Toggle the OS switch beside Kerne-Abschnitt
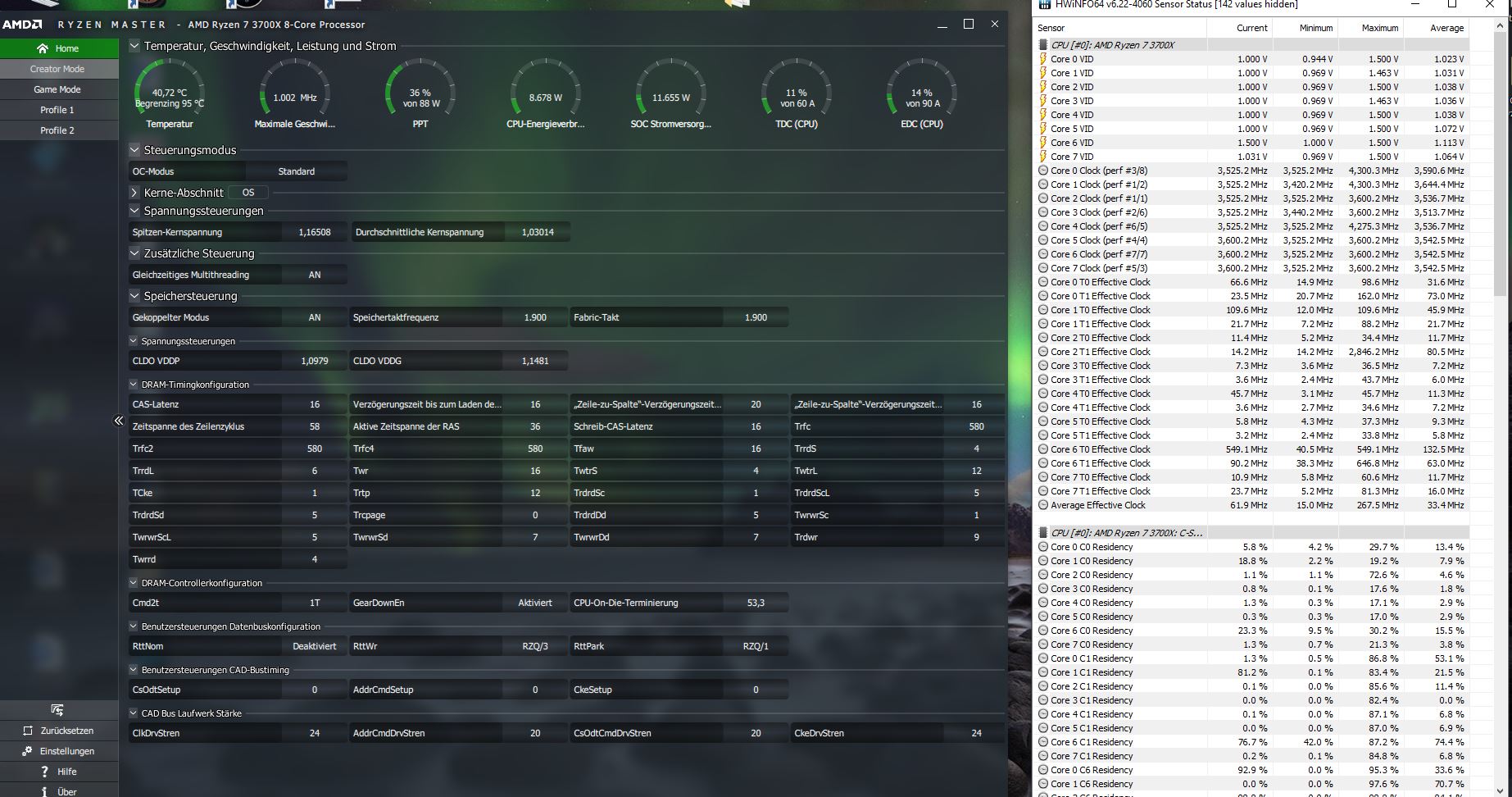This screenshot has height=797, width=1512. coord(248,193)
